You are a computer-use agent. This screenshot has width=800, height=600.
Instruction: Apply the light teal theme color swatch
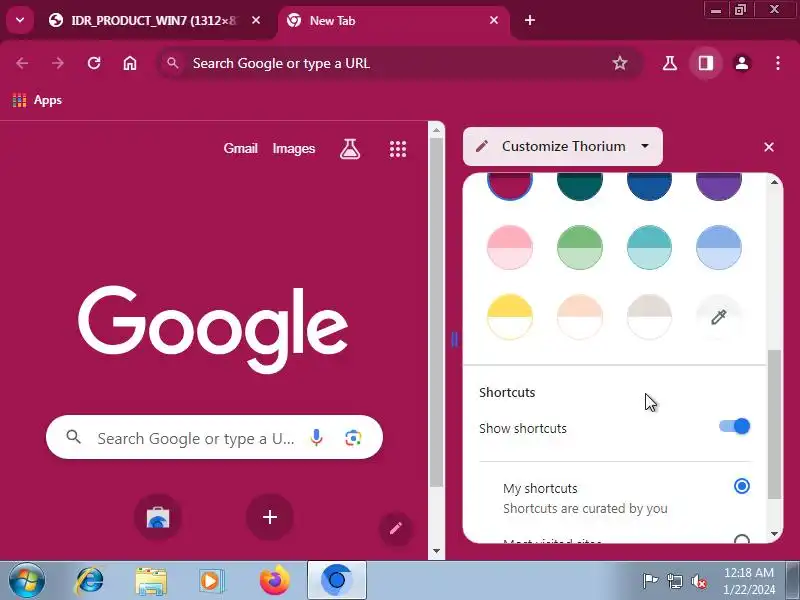649,247
